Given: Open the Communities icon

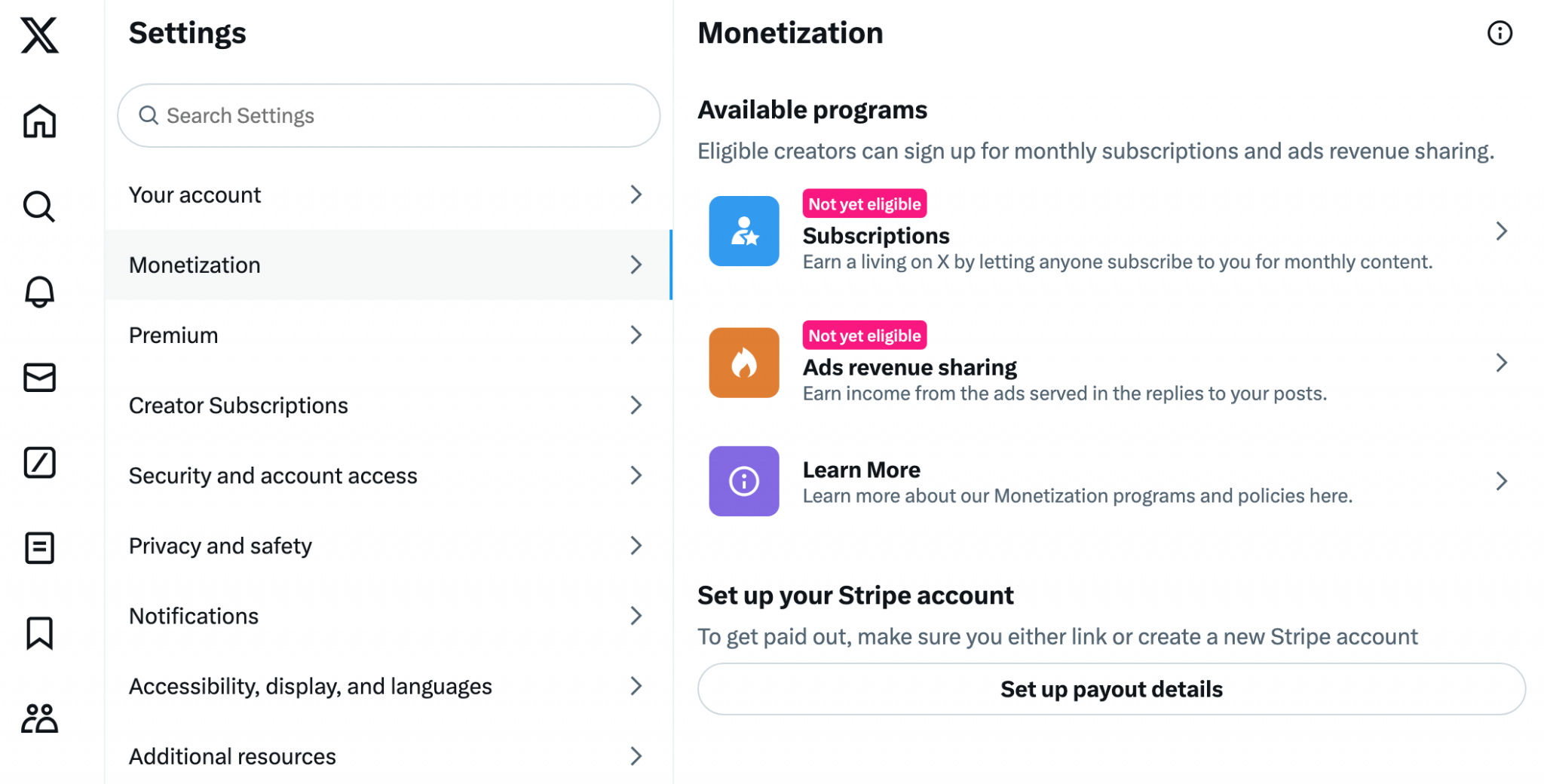Looking at the screenshot, I should (38, 718).
